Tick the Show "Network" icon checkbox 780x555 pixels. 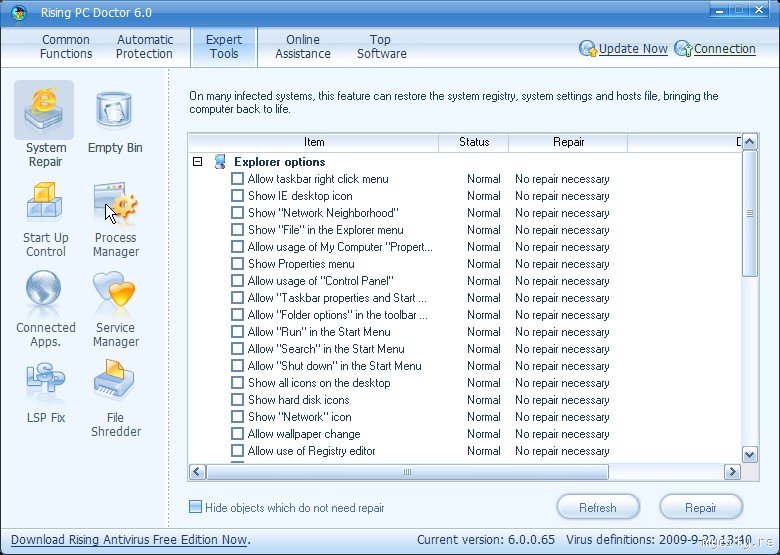[237, 417]
